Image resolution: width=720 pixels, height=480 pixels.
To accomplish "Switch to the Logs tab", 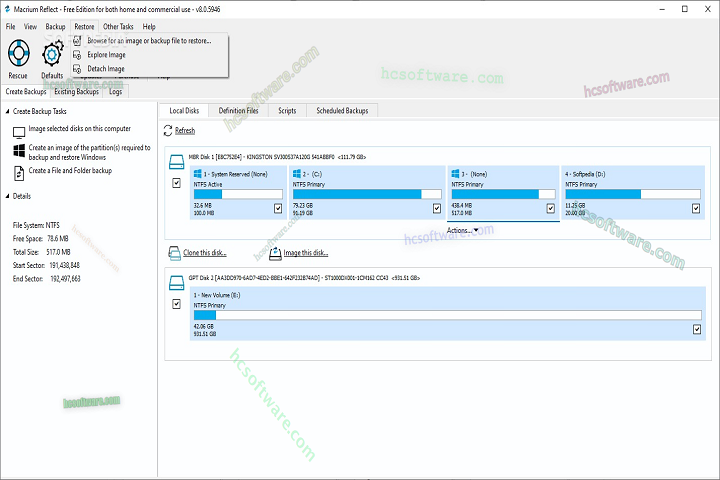I will pos(116,91).
